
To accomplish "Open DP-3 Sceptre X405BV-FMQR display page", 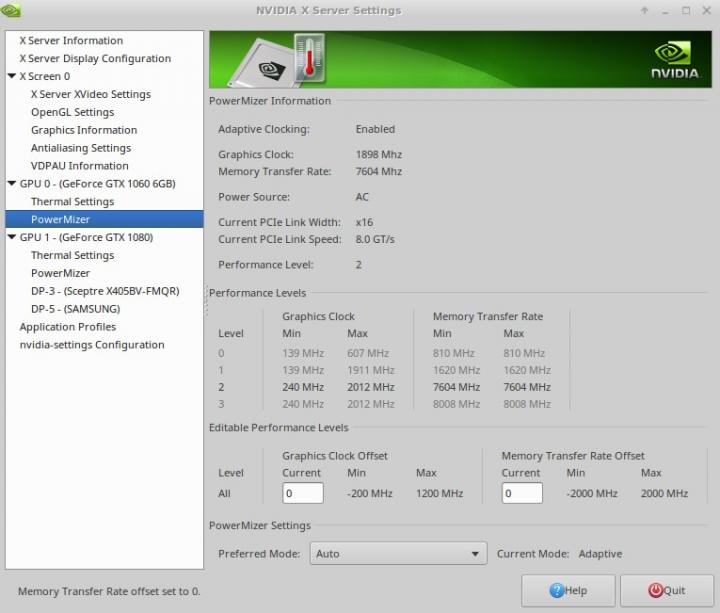I will pos(105,291).
